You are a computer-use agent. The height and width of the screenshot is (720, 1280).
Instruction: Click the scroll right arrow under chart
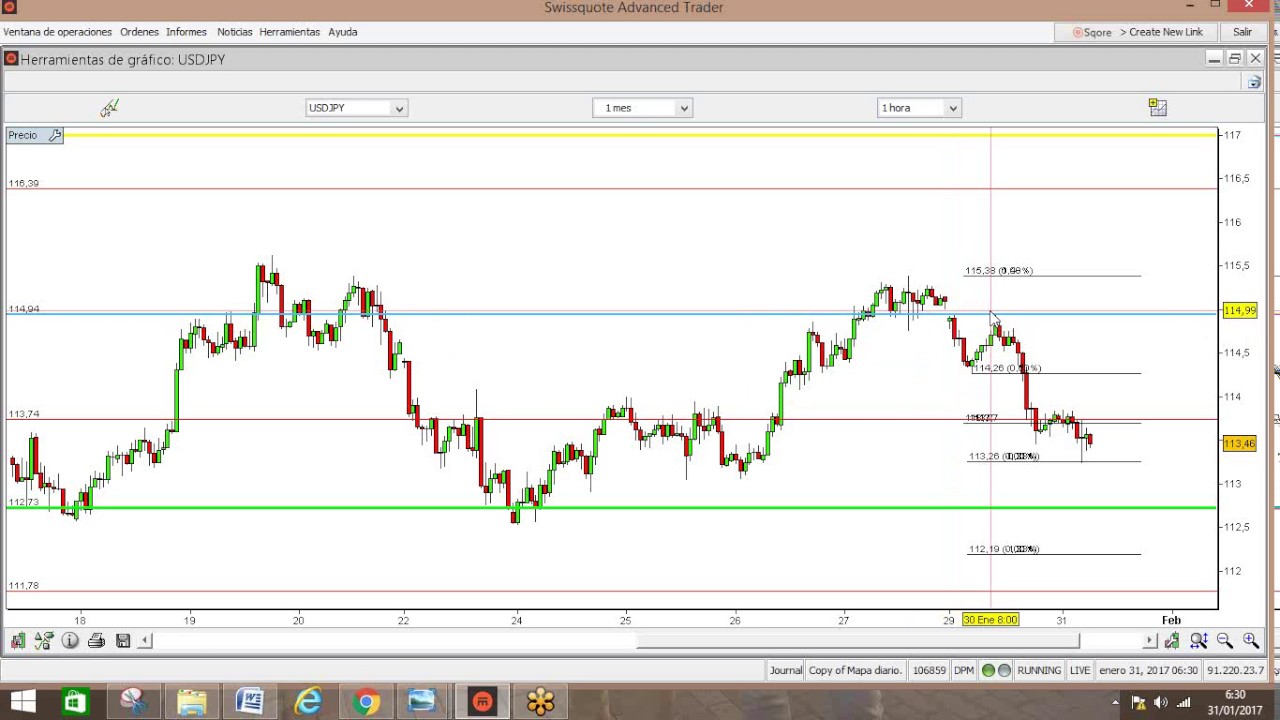[1150, 640]
